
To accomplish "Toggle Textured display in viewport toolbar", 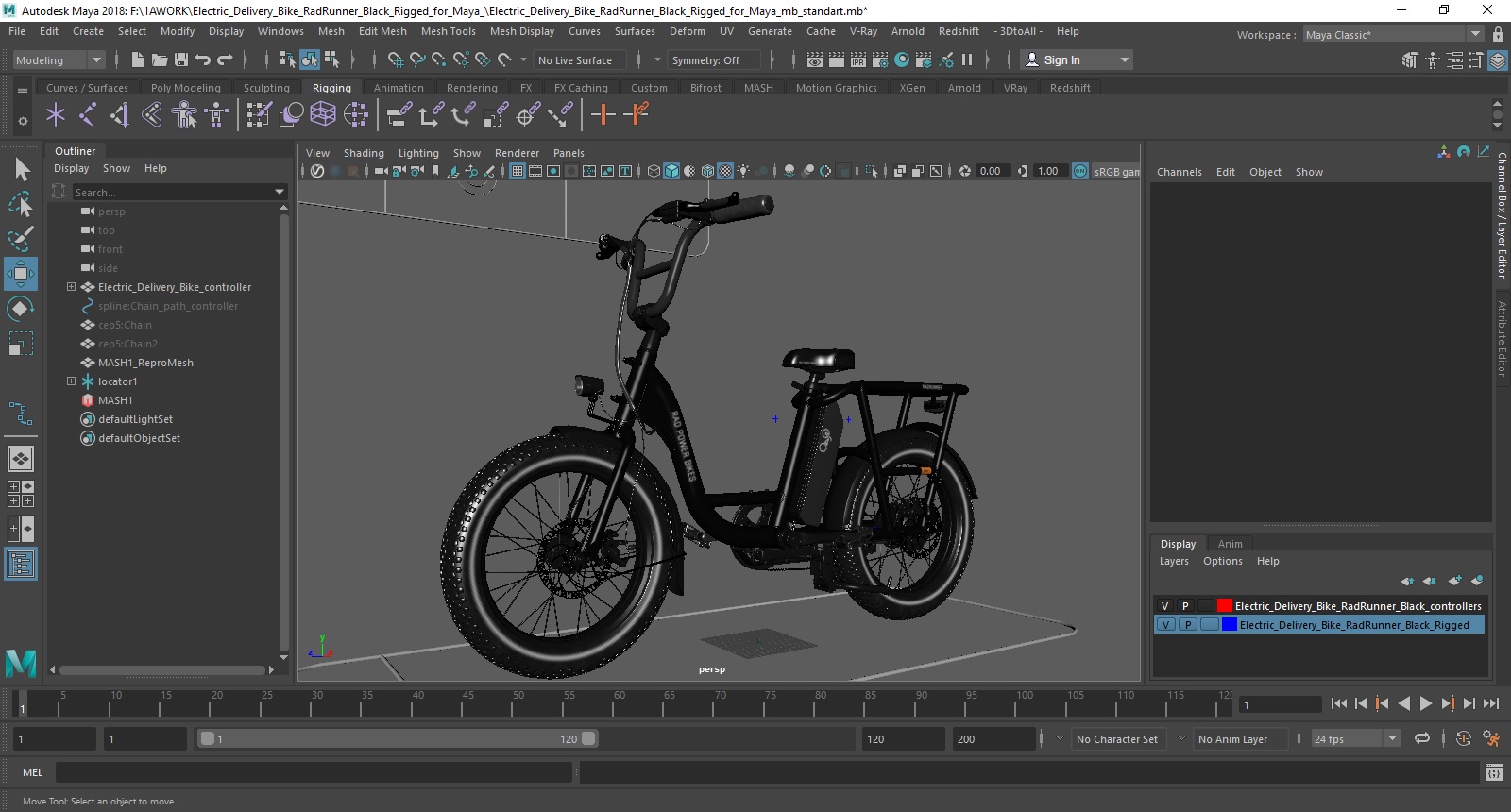I will point(725,171).
